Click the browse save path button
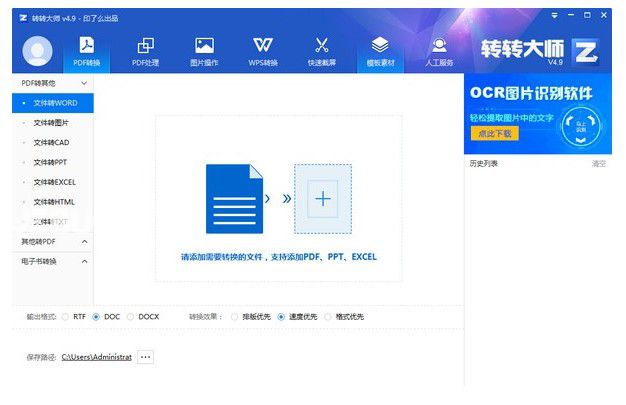The image size is (626, 405). [x=145, y=357]
